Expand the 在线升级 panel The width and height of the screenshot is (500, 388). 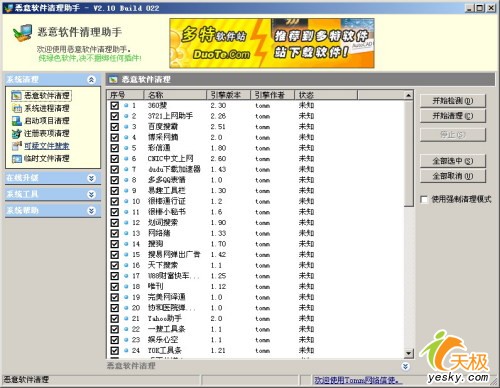[x=91, y=178]
